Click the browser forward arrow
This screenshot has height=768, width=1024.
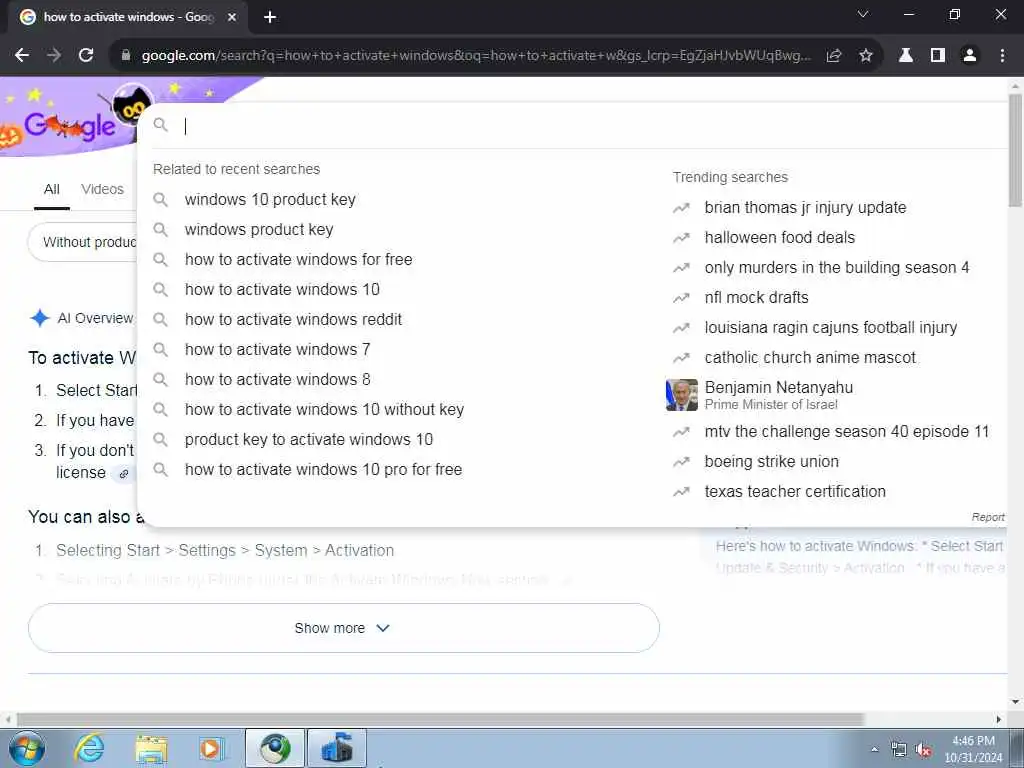coord(54,56)
